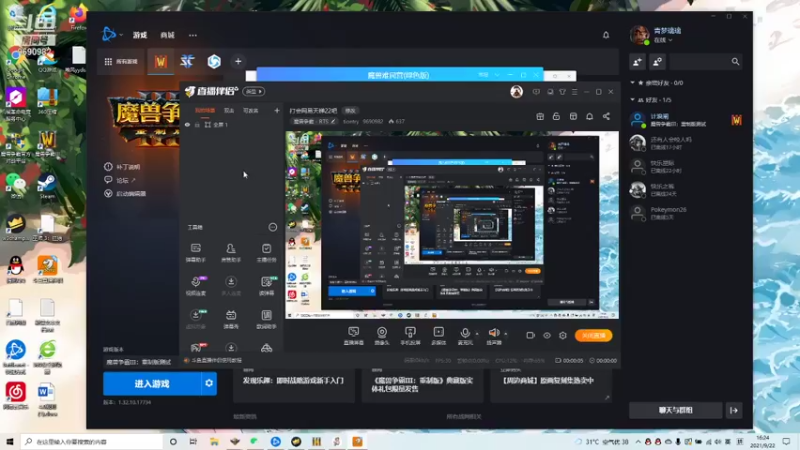Click the blue 进入游戏 play button

[152, 384]
